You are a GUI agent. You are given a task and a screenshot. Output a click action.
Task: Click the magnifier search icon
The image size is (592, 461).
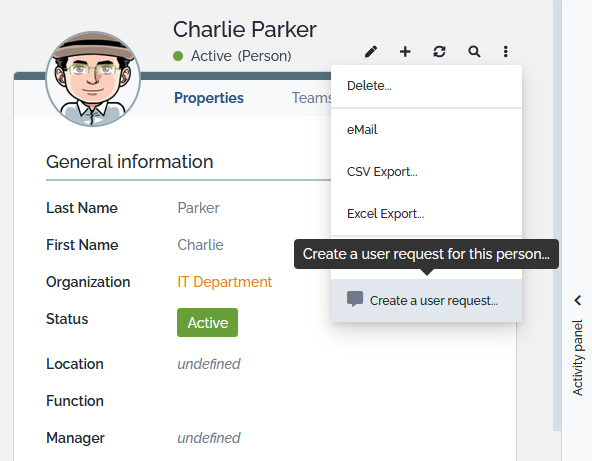(474, 51)
